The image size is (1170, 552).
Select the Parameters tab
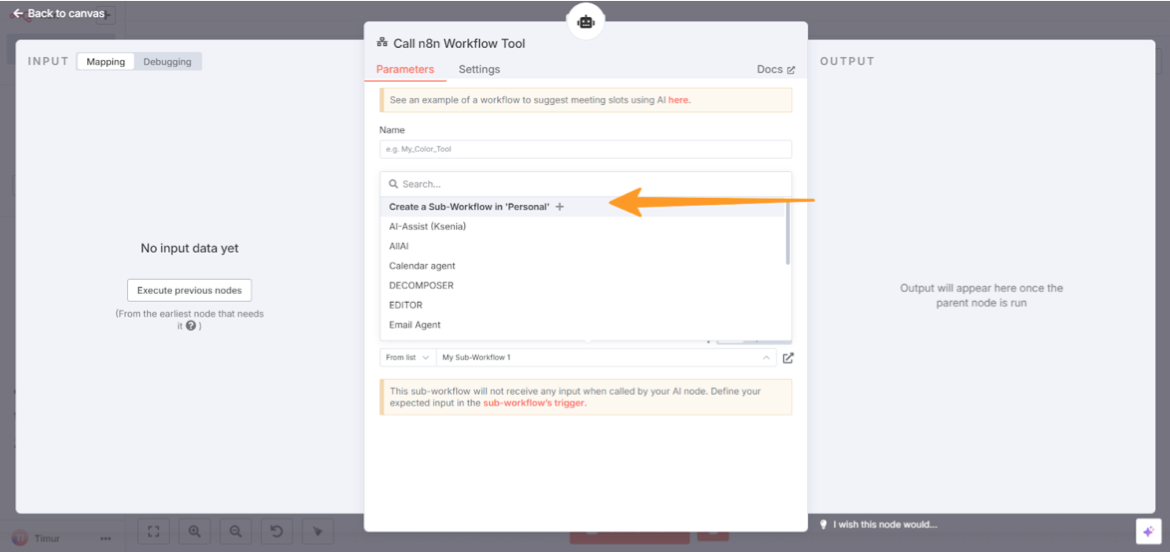[404, 69]
